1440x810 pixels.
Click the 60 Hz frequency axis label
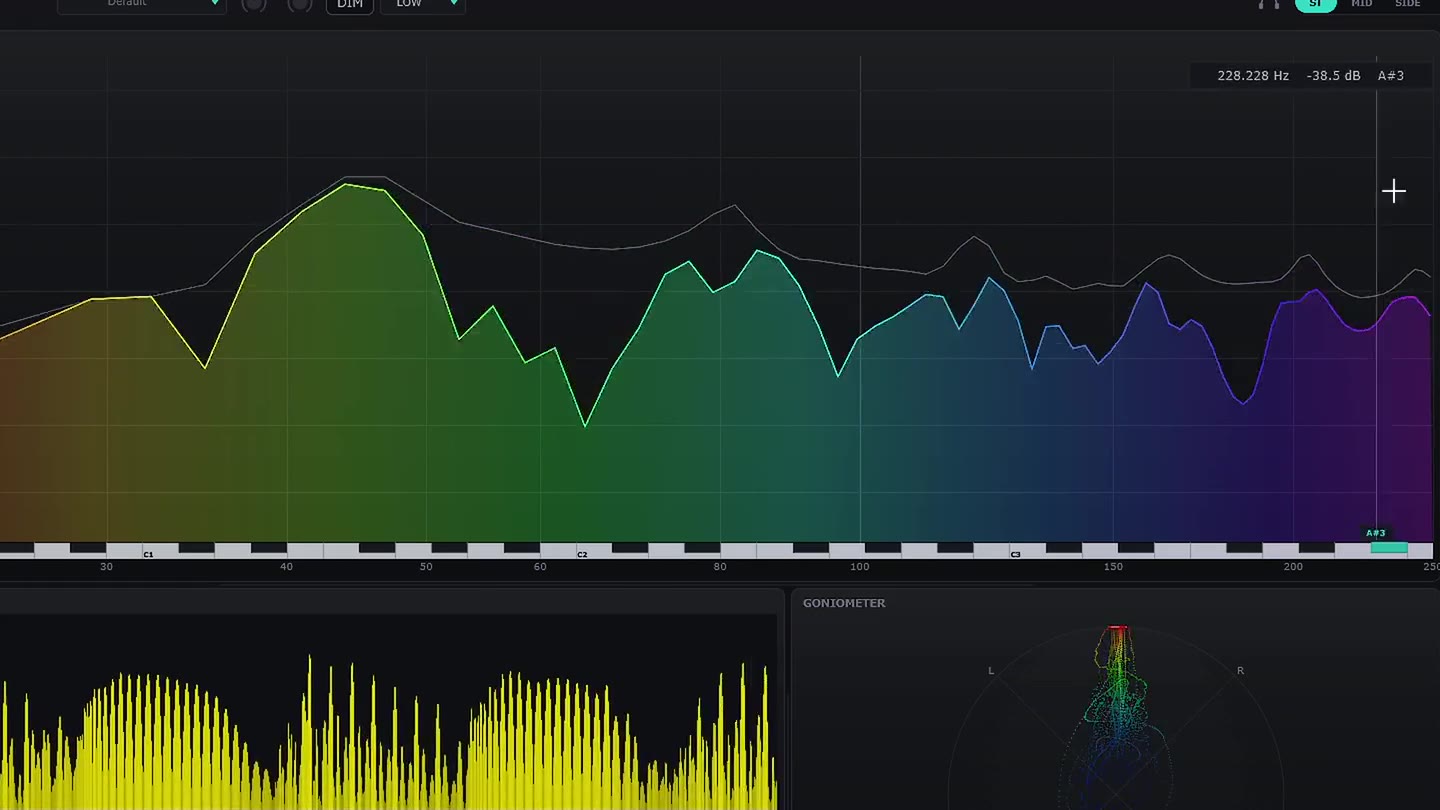point(540,567)
